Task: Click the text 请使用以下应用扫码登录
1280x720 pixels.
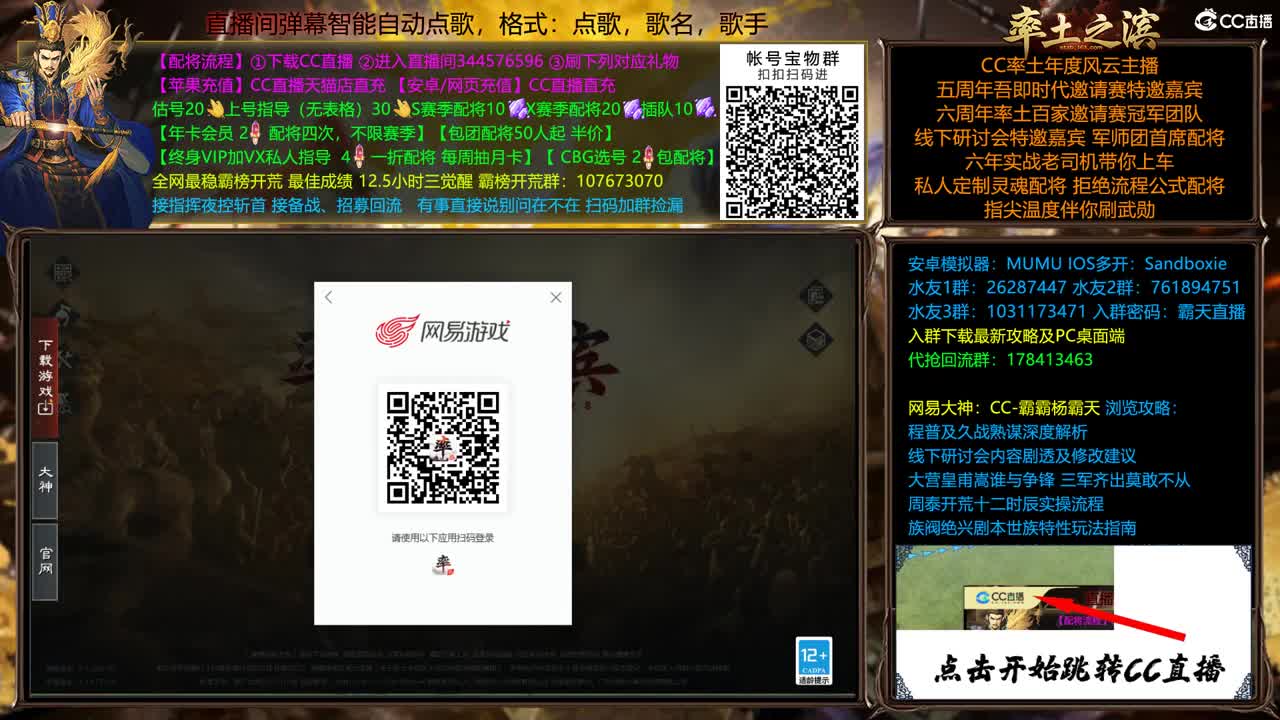Action: click(x=443, y=538)
